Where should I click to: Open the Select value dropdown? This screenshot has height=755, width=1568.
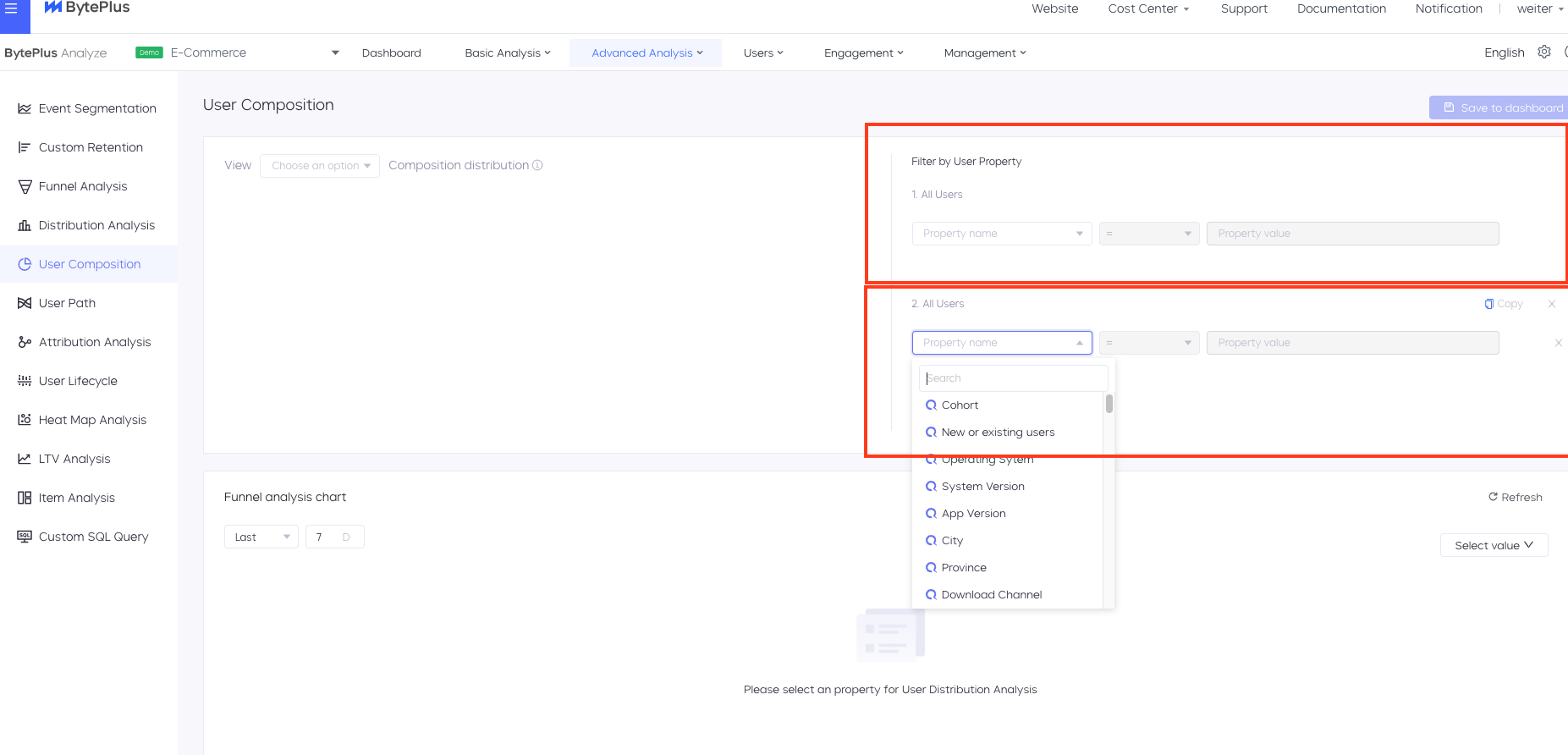tap(1494, 545)
